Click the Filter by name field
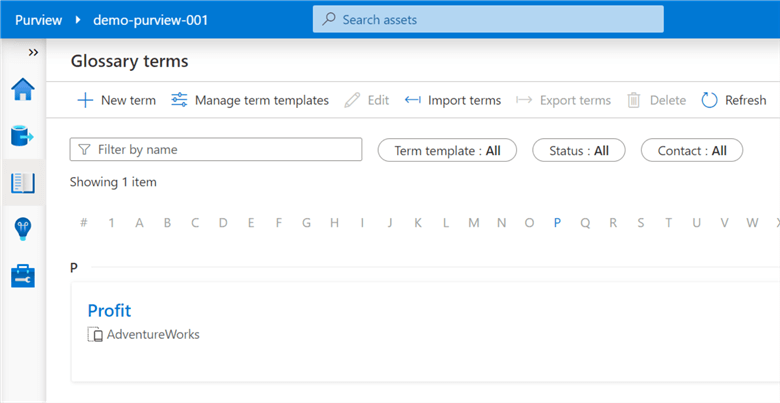Image resolution: width=780 pixels, height=403 pixels. 215,149
